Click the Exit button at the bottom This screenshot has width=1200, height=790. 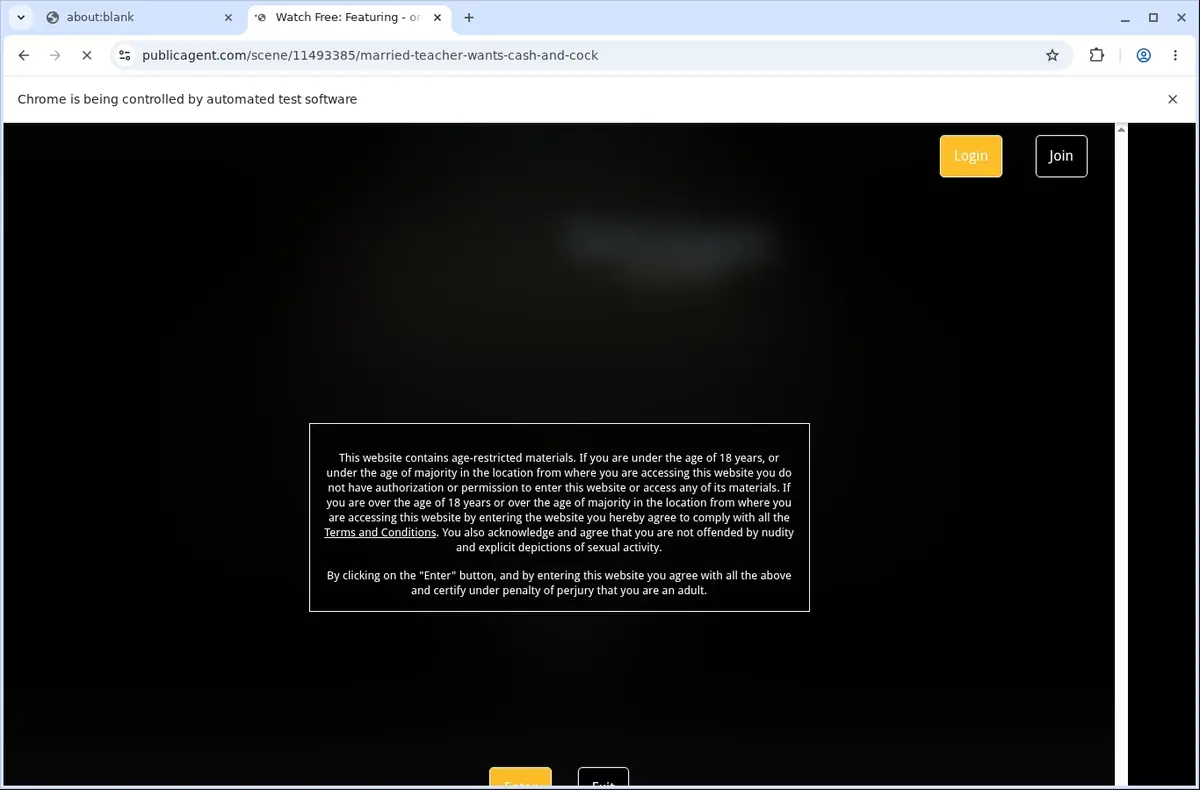603,778
